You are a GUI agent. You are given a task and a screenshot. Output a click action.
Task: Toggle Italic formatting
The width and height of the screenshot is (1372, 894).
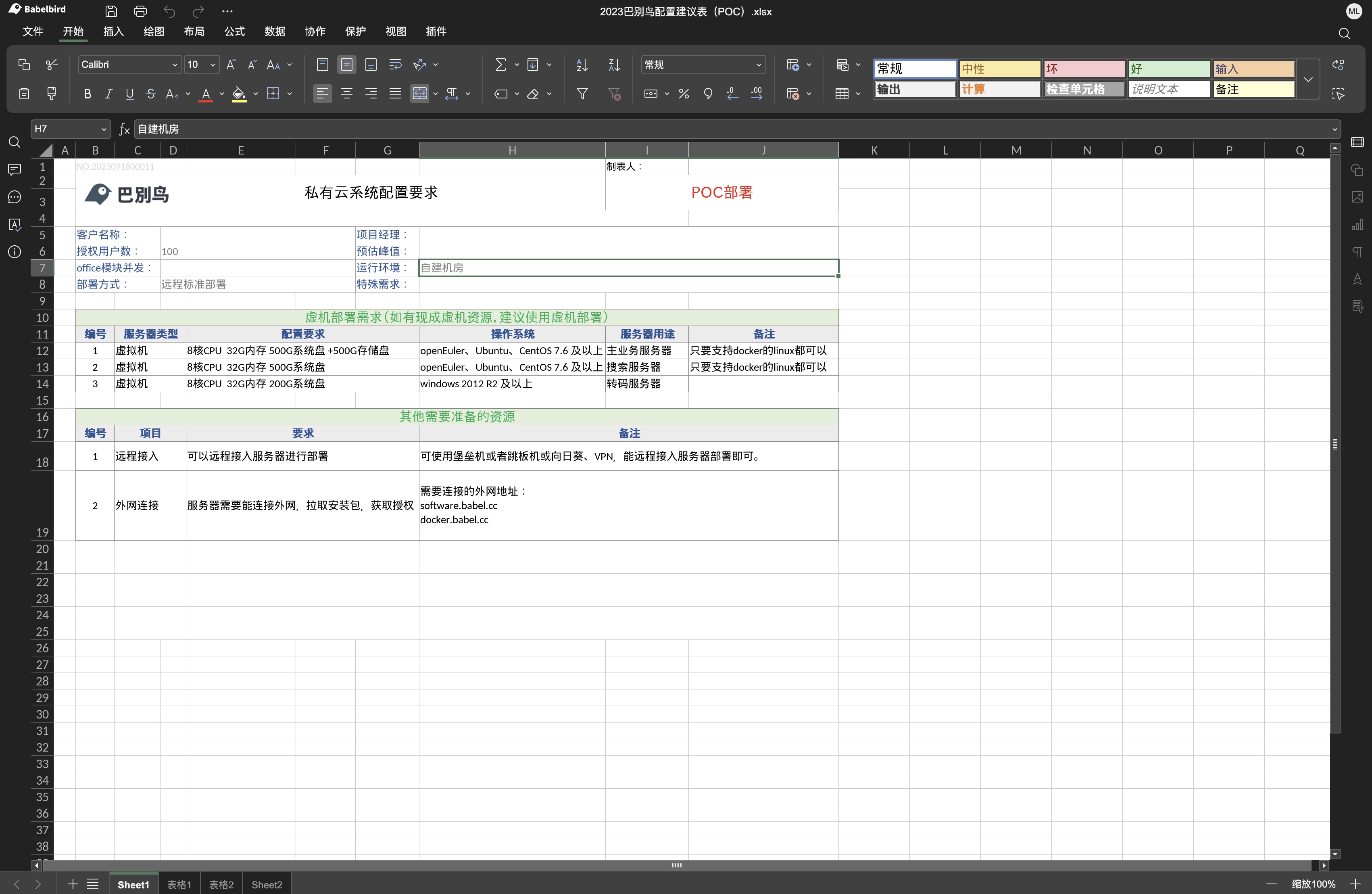click(108, 94)
